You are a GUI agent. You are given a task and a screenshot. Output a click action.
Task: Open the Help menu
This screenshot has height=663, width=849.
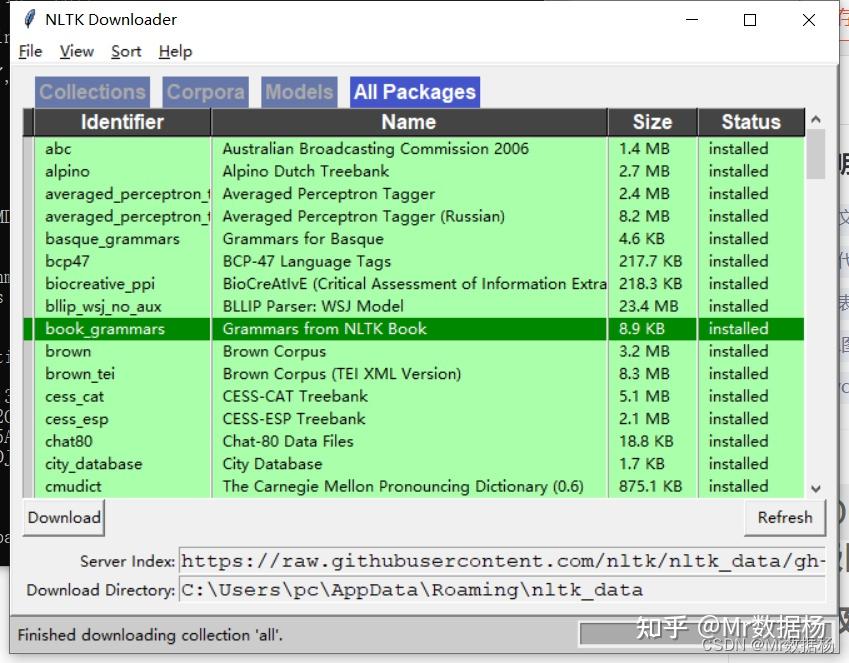[x=175, y=51]
